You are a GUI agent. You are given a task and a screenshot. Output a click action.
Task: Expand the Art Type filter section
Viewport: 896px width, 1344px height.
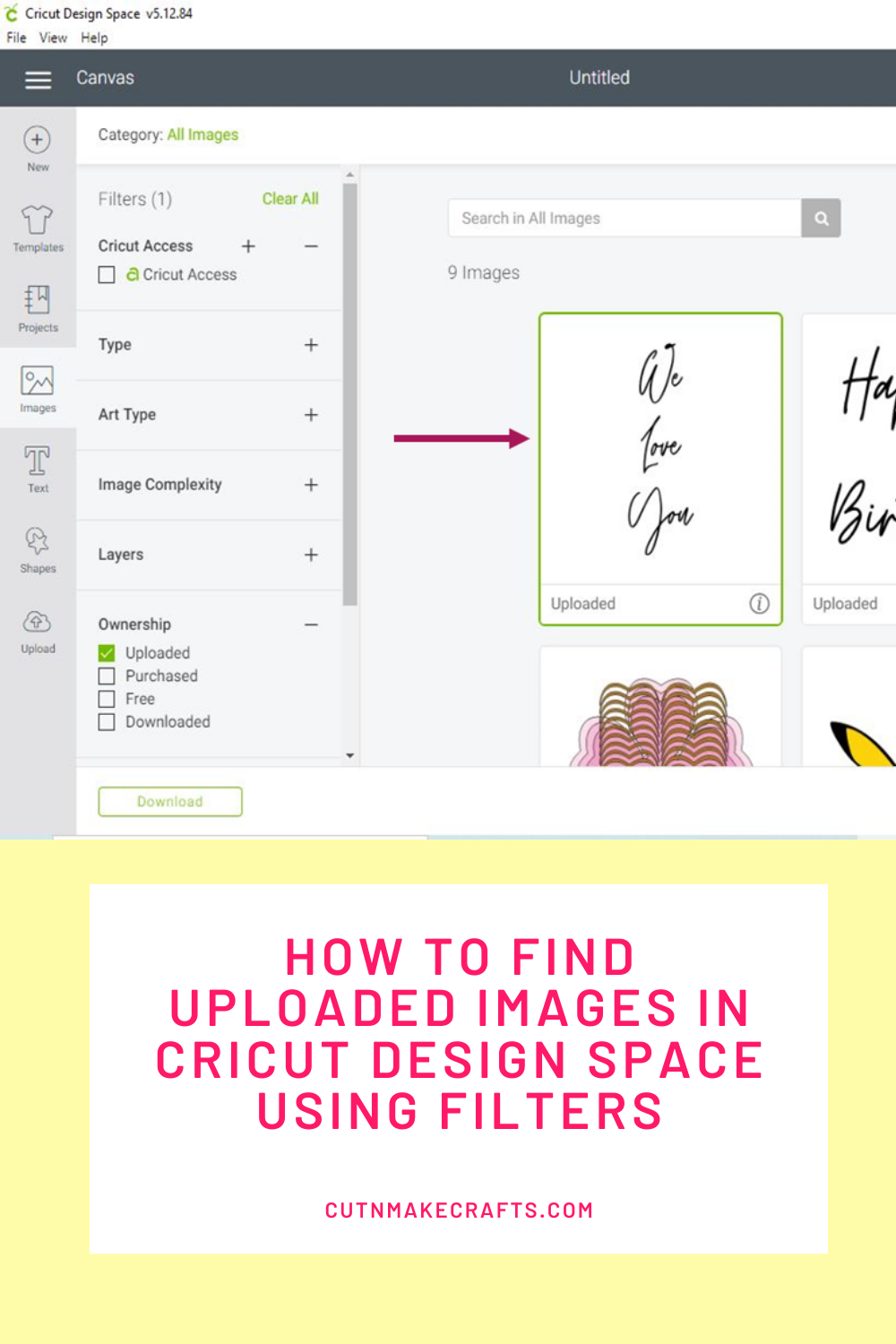[311, 414]
